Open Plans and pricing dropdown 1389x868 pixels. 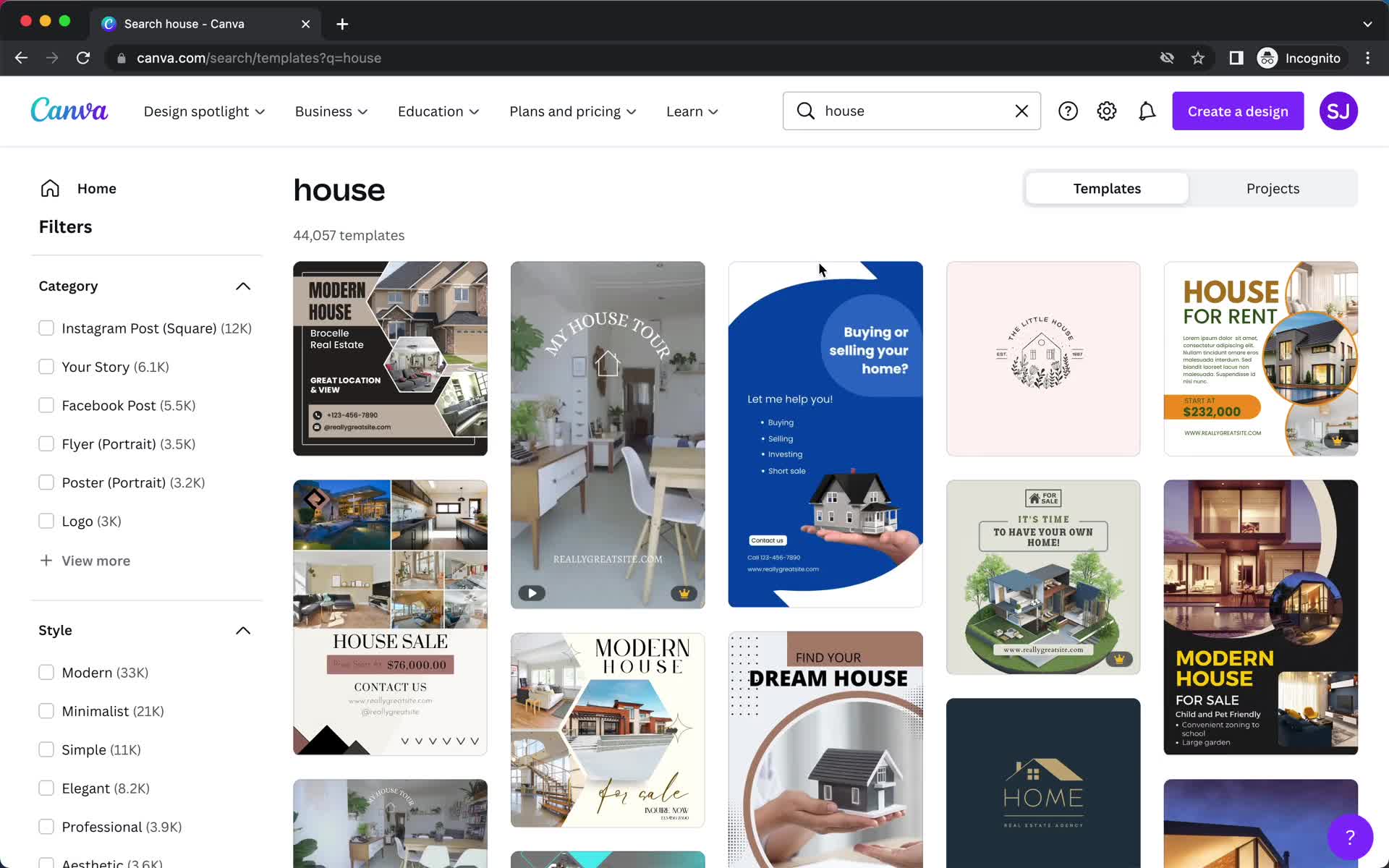click(x=573, y=111)
